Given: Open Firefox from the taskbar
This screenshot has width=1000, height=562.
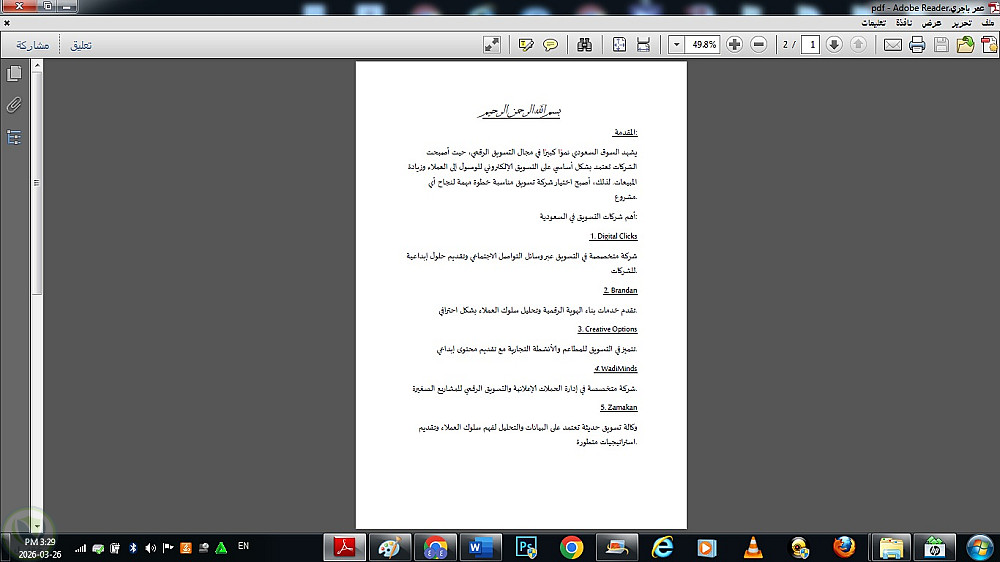Looking at the screenshot, I should point(844,547).
